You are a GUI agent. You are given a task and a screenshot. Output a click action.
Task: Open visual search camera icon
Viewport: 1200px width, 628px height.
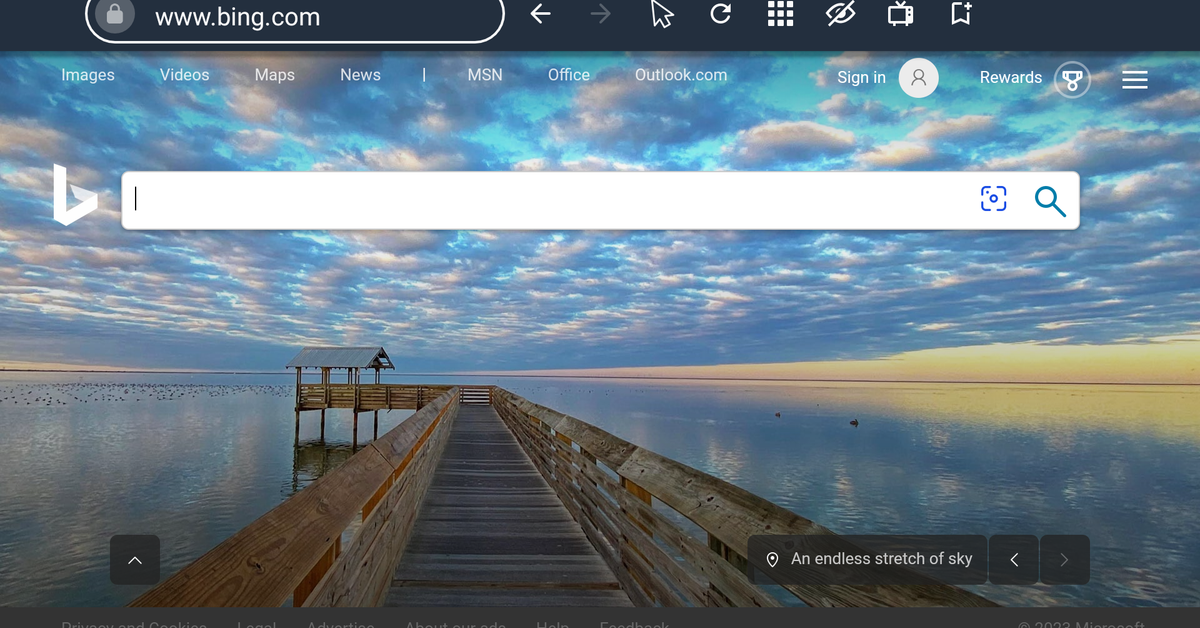993,199
